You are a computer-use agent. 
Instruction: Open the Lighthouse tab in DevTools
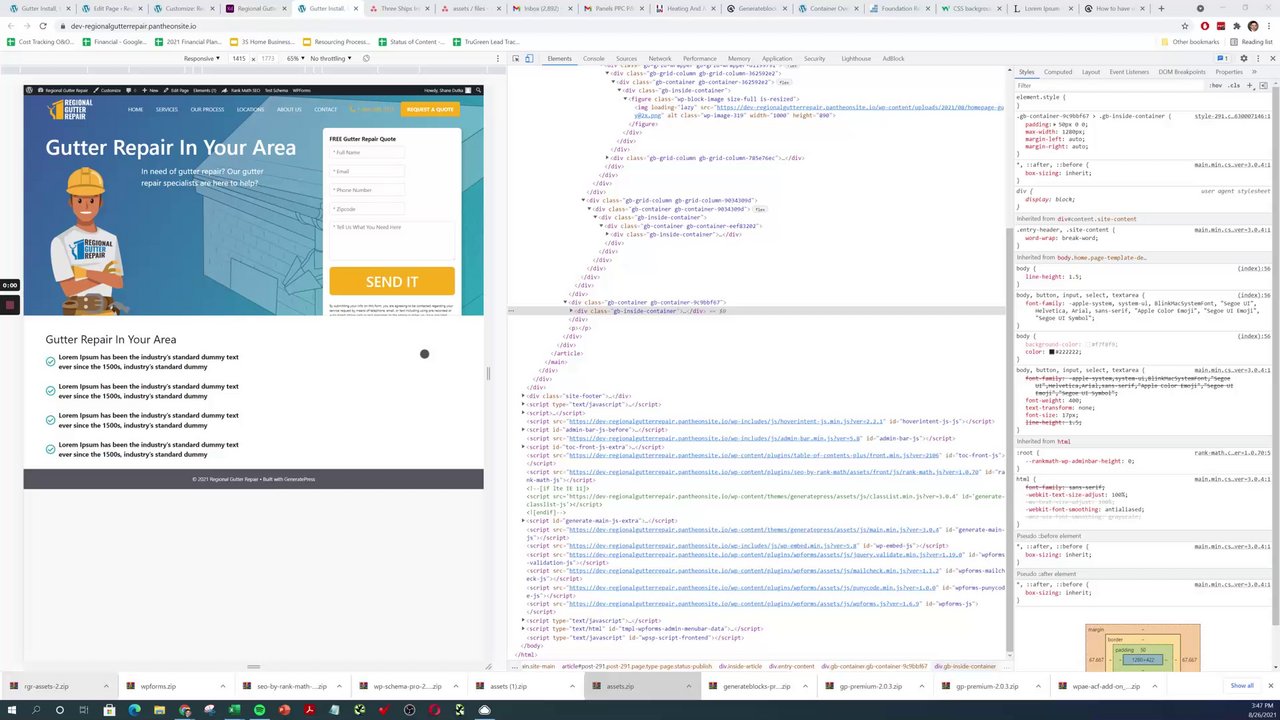(x=856, y=59)
